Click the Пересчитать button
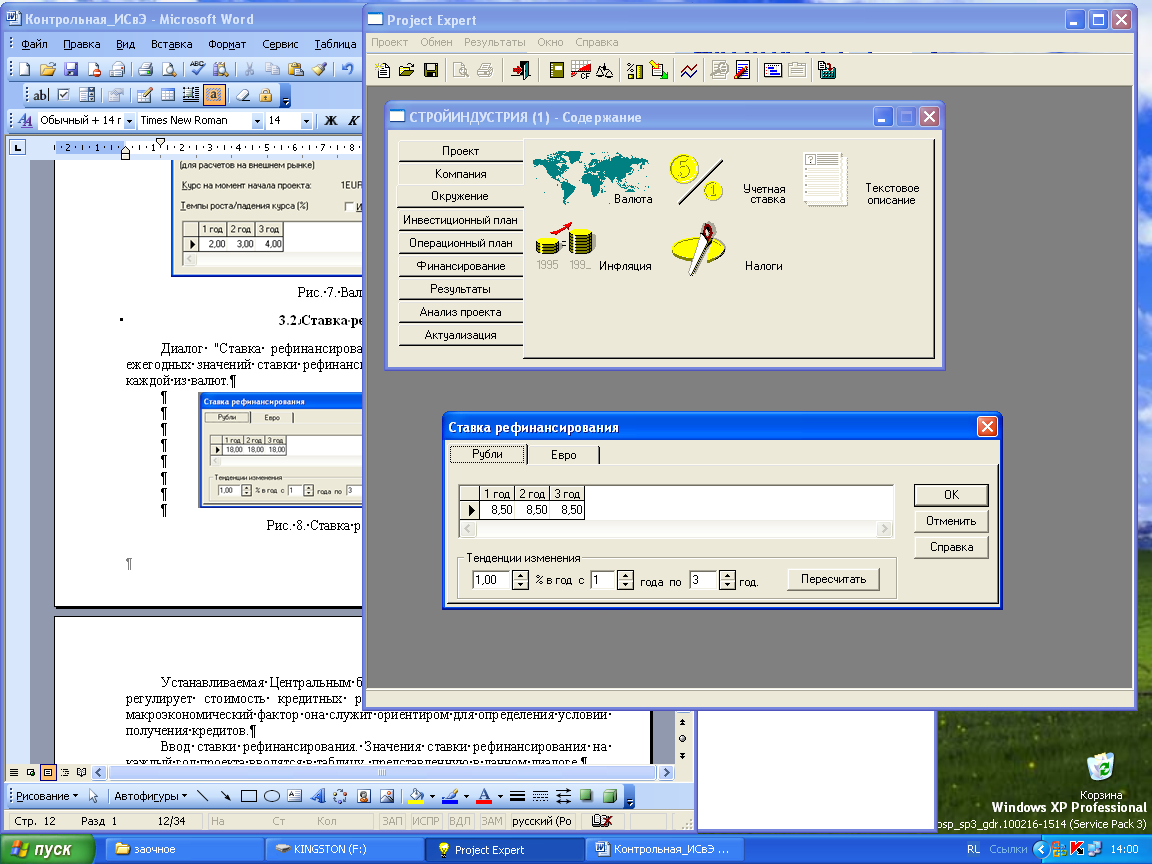The height and width of the screenshot is (864, 1152). click(x=833, y=579)
